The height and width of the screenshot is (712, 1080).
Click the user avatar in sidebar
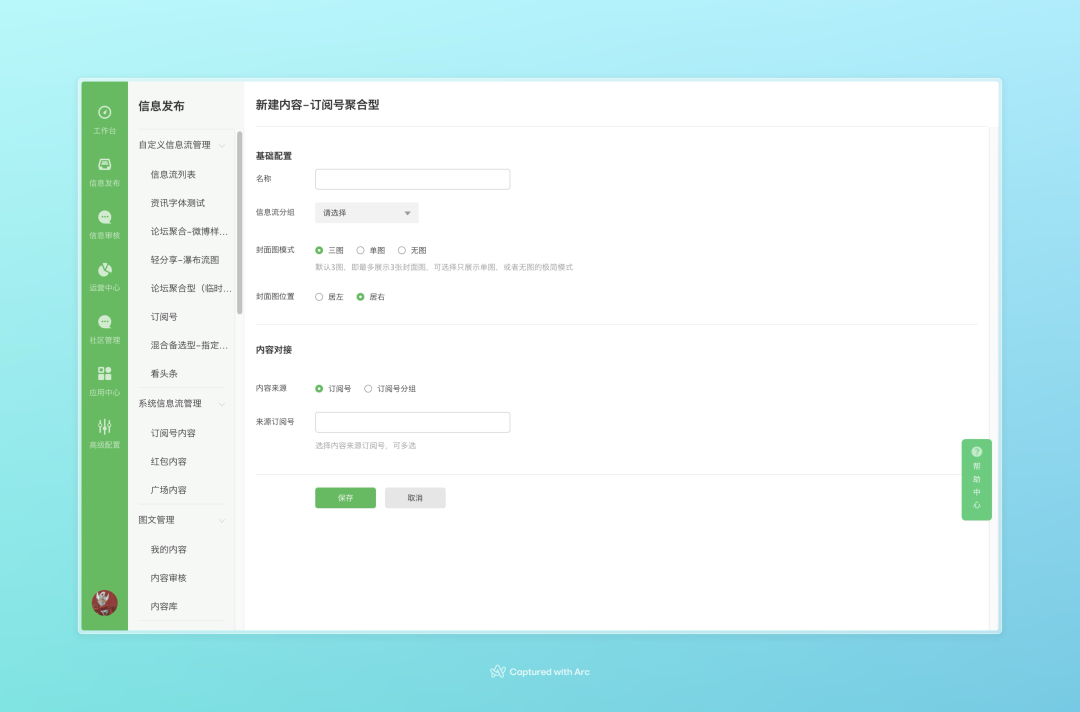click(x=105, y=603)
